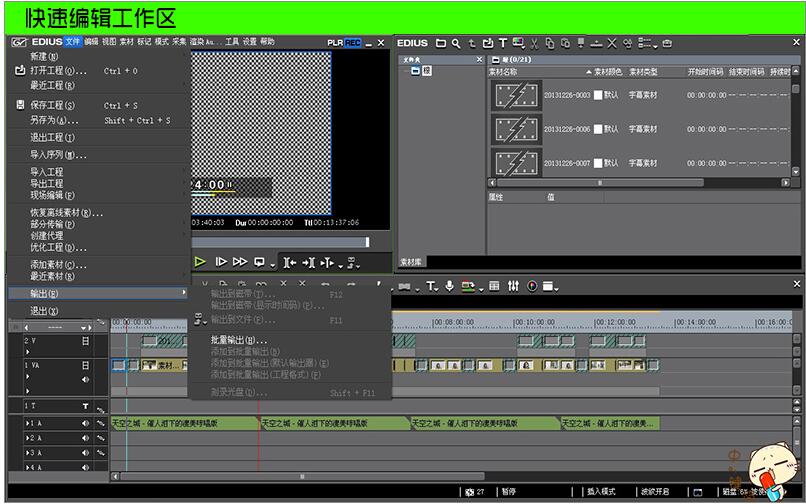Select 保存工程(S) menu item
Image resolution: width=806 pixels, height=504 pixels.
point(98,105)
